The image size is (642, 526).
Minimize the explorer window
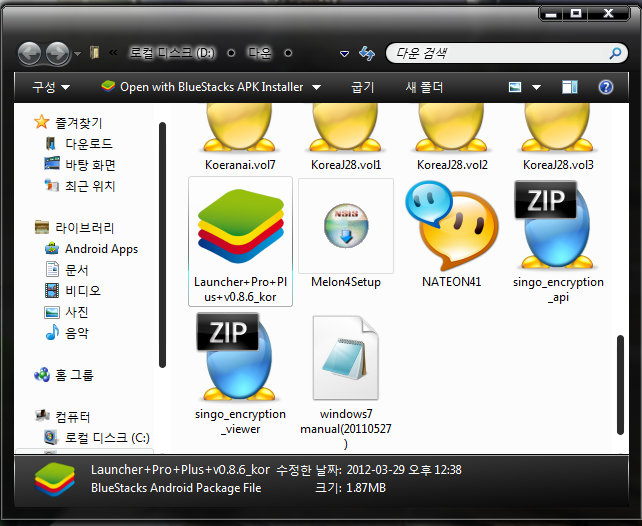(551, 14)
